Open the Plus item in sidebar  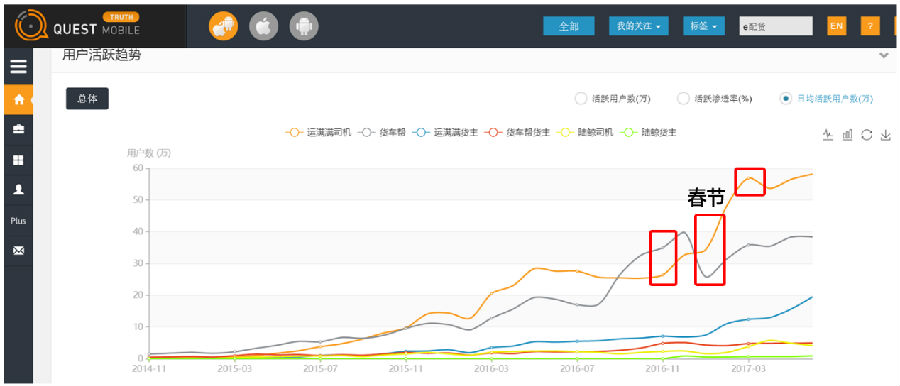18,221
